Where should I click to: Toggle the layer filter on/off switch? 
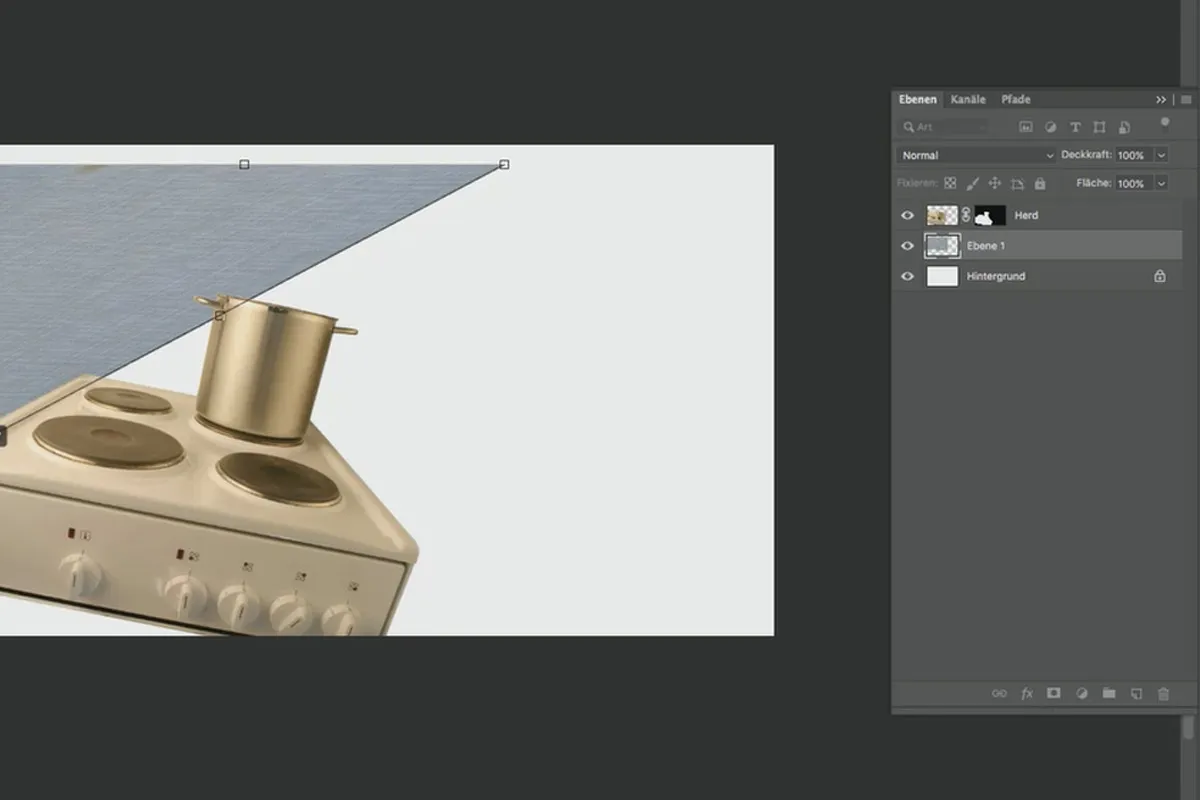point(1164,123)
